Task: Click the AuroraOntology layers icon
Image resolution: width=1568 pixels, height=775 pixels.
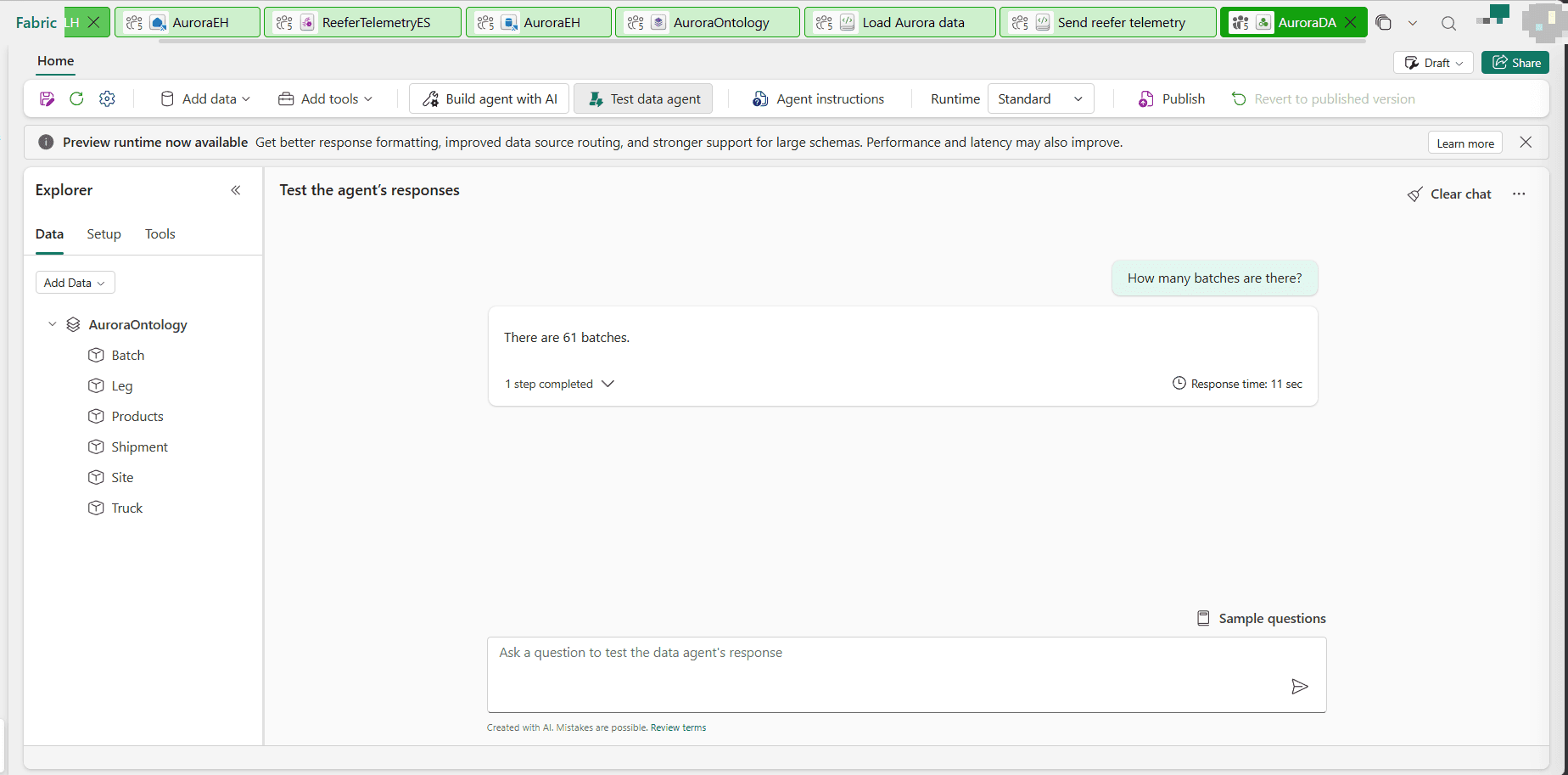Action: [x=74, y=324]
